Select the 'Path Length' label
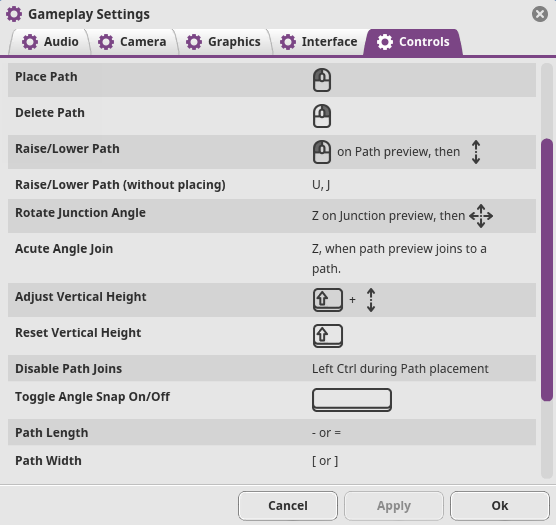 [51, 432]
